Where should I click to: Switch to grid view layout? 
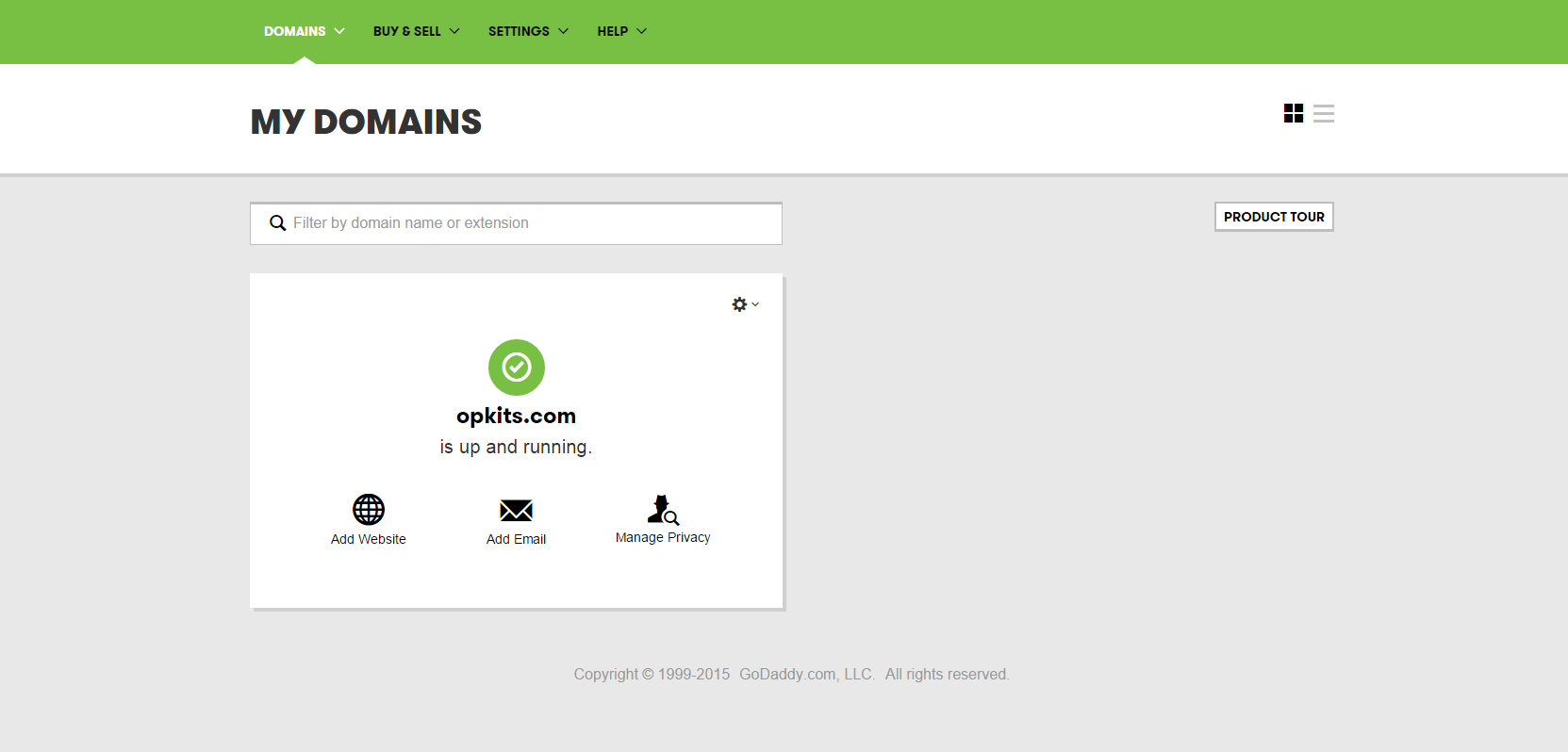1294,113
